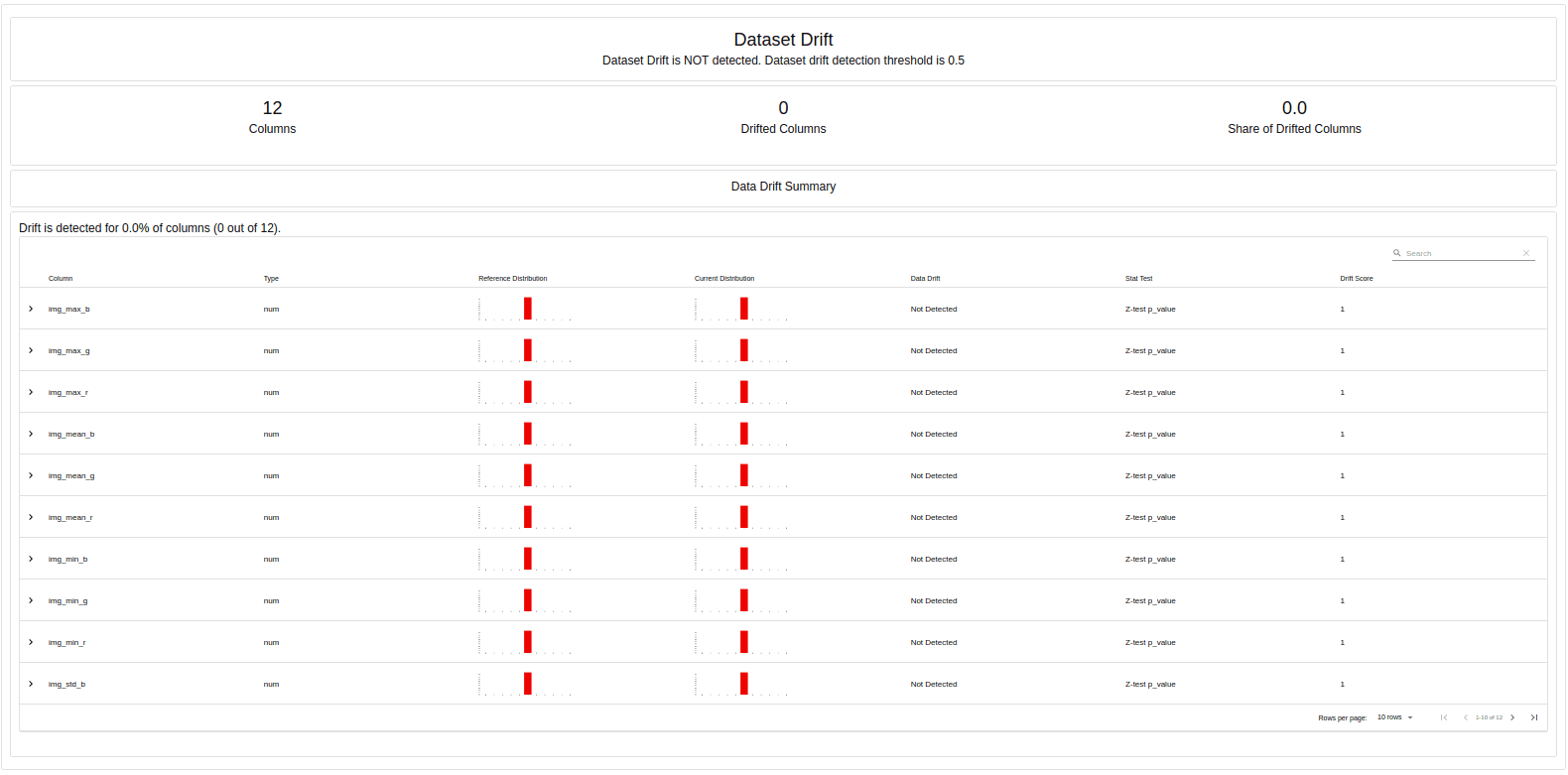Expand the img_min_b row
Viewport: 1568px width, 775px height.
click(x=31, y=559)
